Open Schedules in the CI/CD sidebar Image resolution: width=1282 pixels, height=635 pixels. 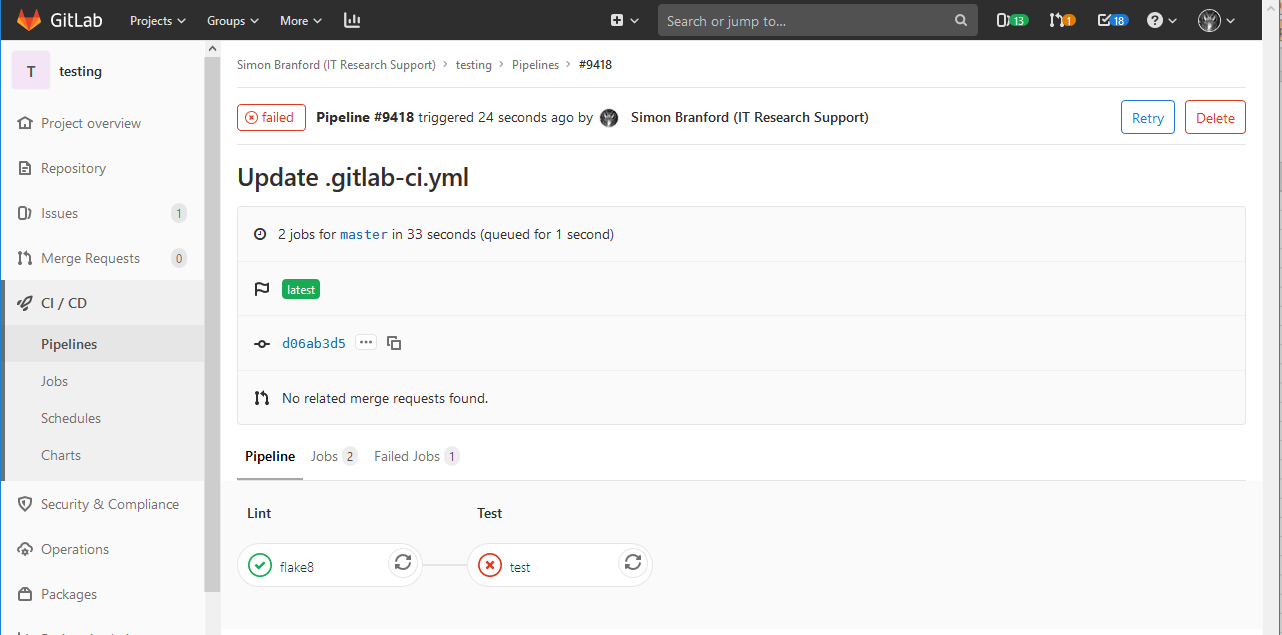(71, 418)
